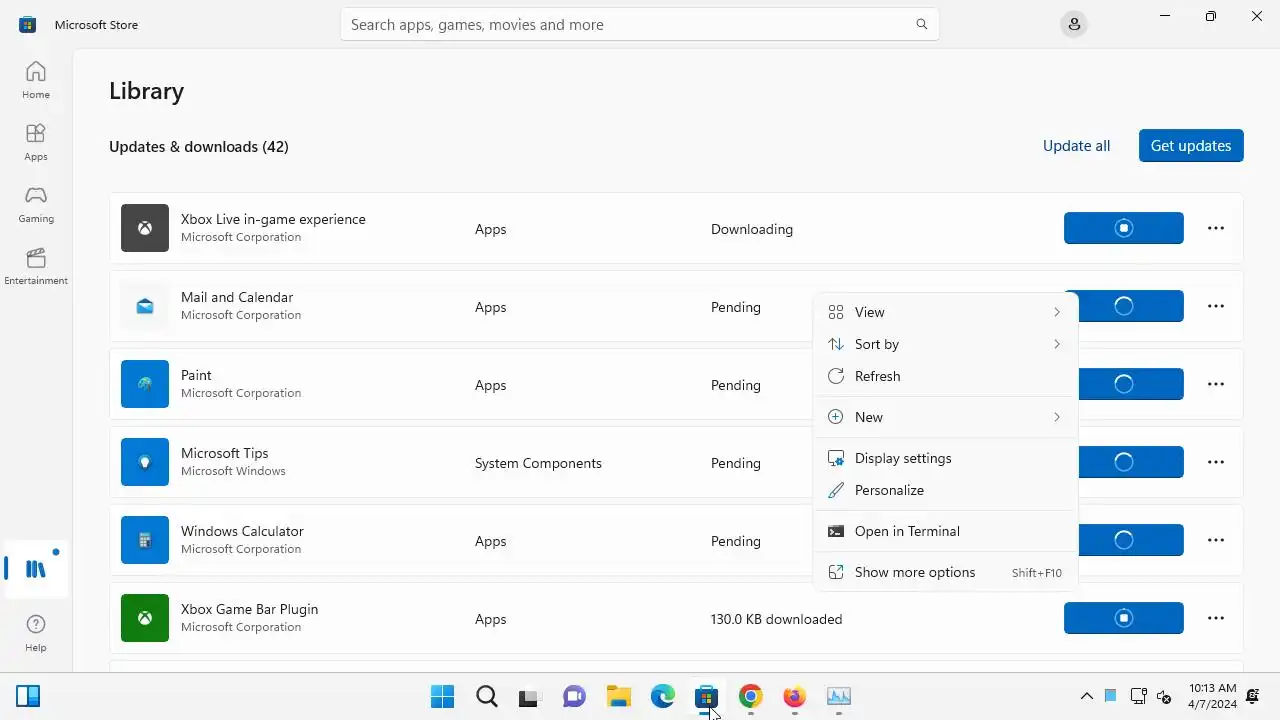Open taskbar Search
Screen dimensions: 1280x720
click(x=486, y=696)
